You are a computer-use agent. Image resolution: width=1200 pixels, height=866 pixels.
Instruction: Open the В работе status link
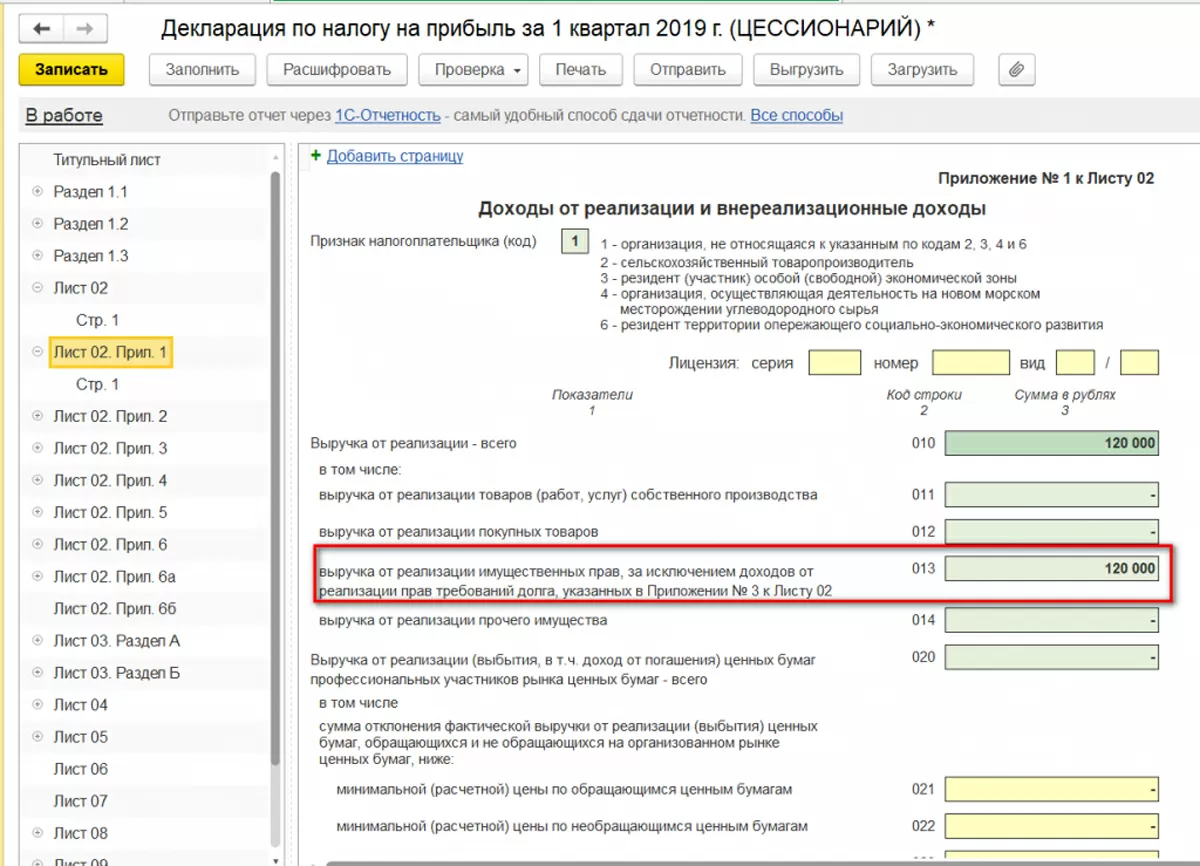[x=64, y=116]
